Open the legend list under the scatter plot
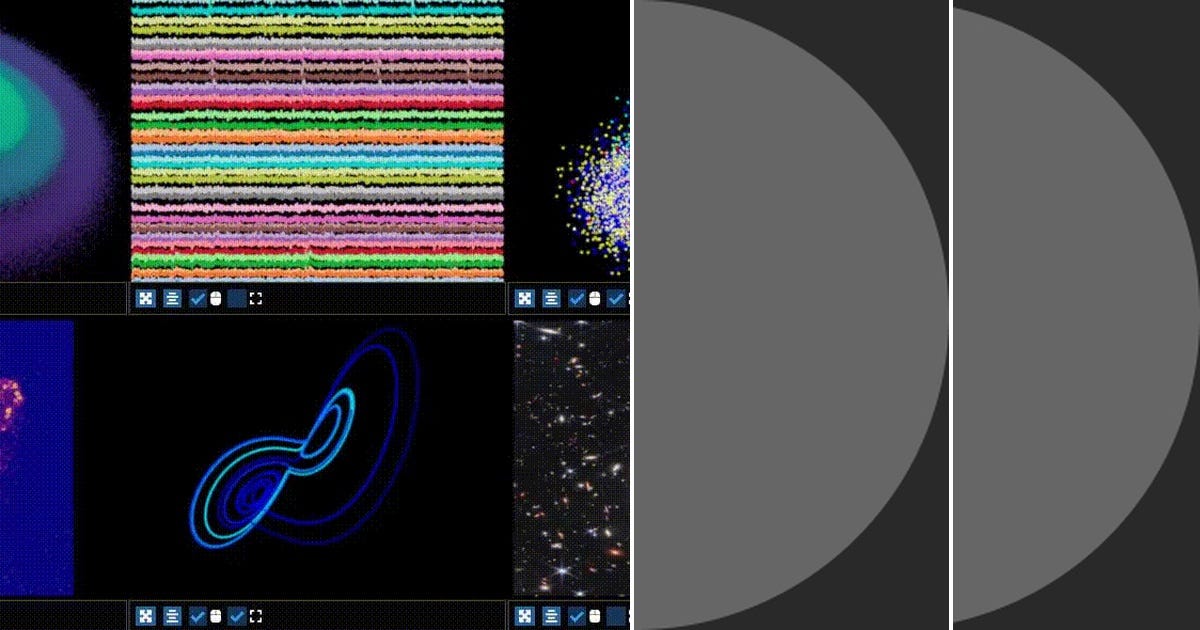The width and height of the screenshot is (1200, 630). (x=551, y=297)
